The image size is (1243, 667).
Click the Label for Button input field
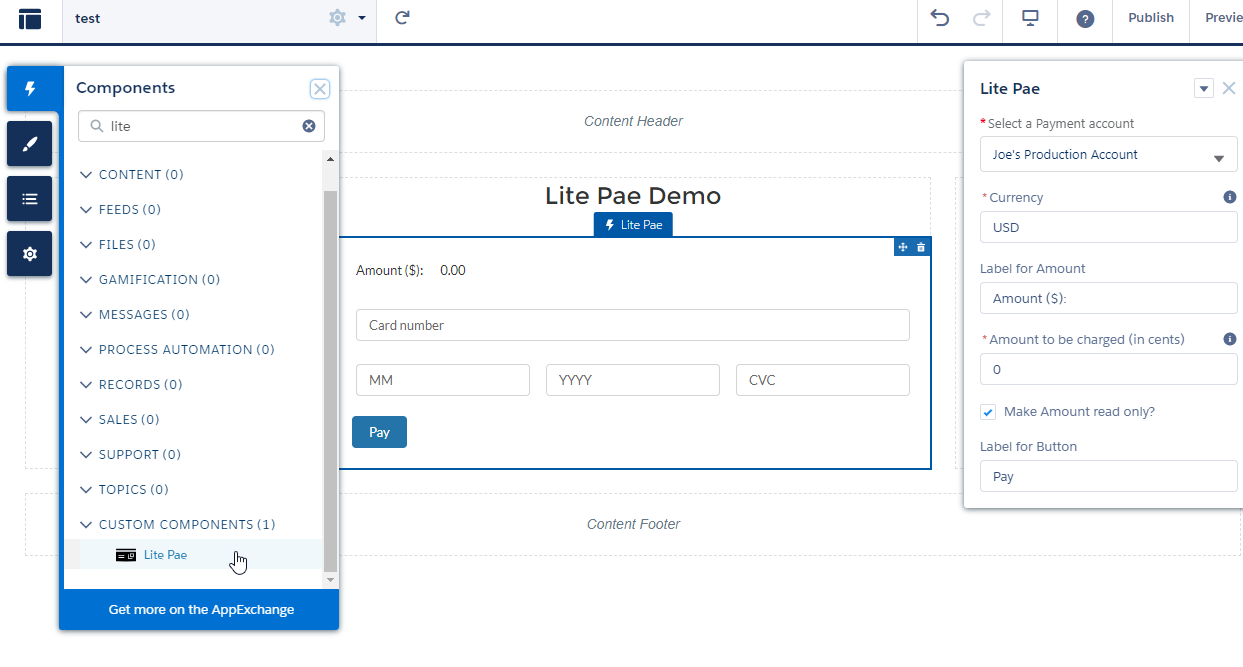coord(1108,476)
